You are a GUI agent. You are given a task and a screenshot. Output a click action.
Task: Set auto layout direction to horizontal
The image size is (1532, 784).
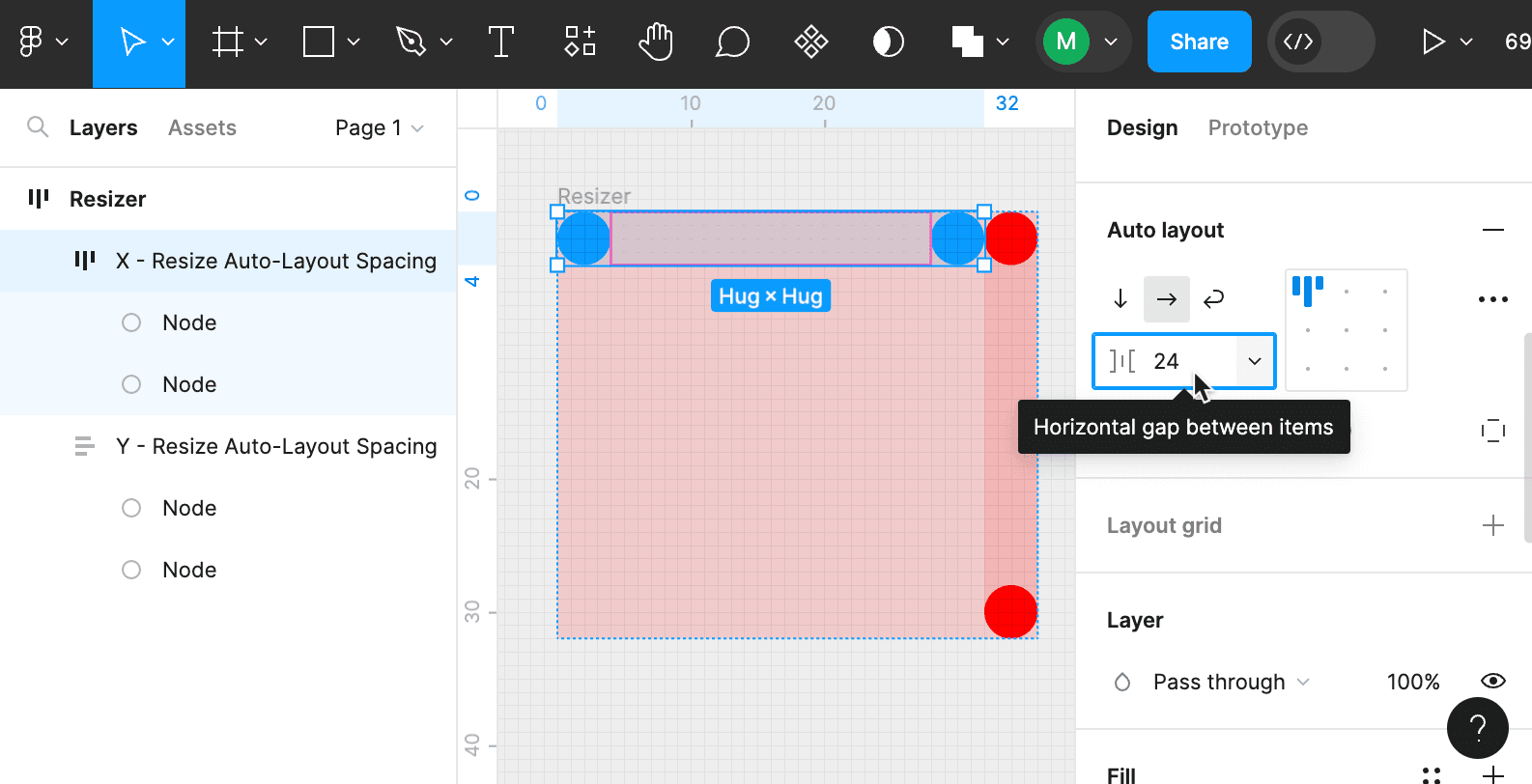coord(1167,299)
